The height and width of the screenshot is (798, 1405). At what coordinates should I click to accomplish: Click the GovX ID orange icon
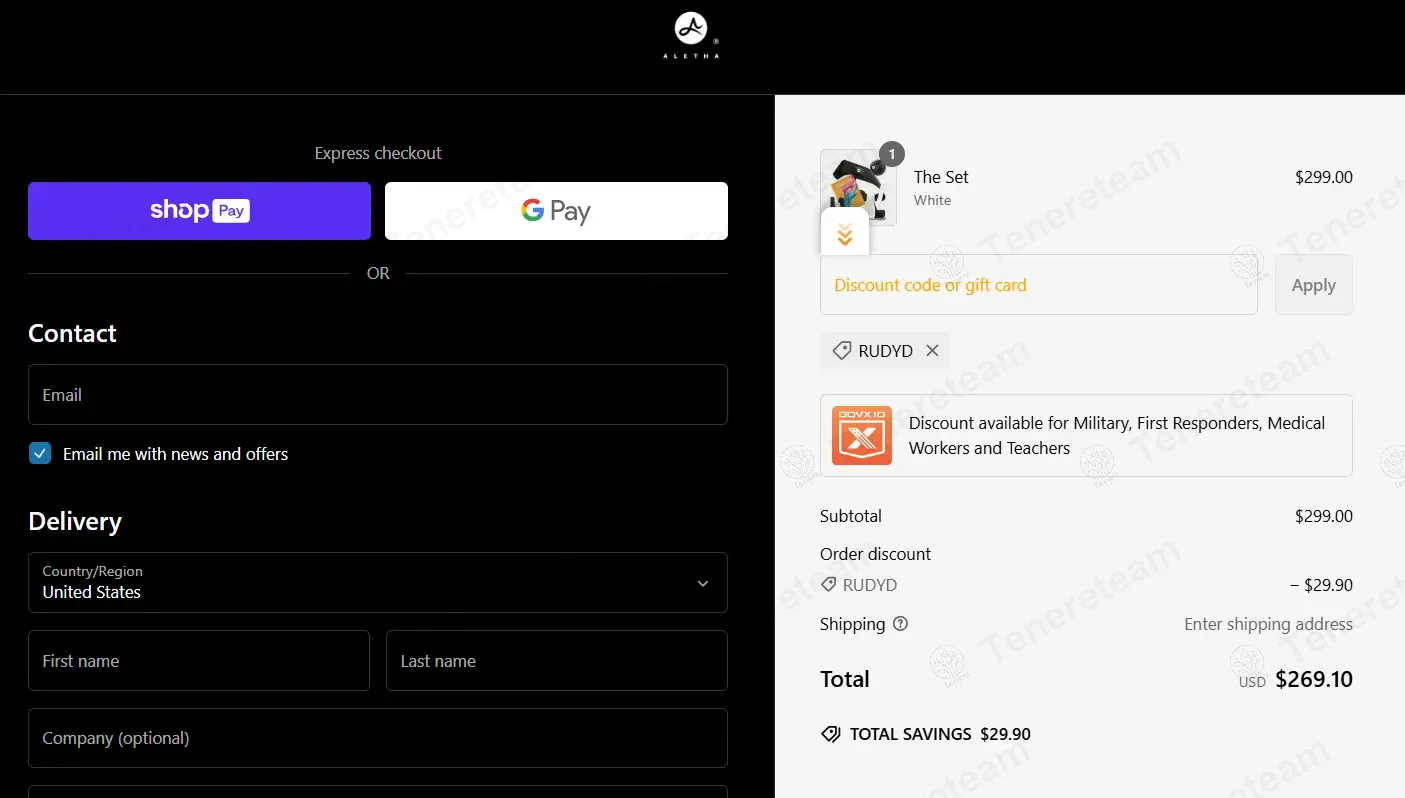[x=861, y=436]
